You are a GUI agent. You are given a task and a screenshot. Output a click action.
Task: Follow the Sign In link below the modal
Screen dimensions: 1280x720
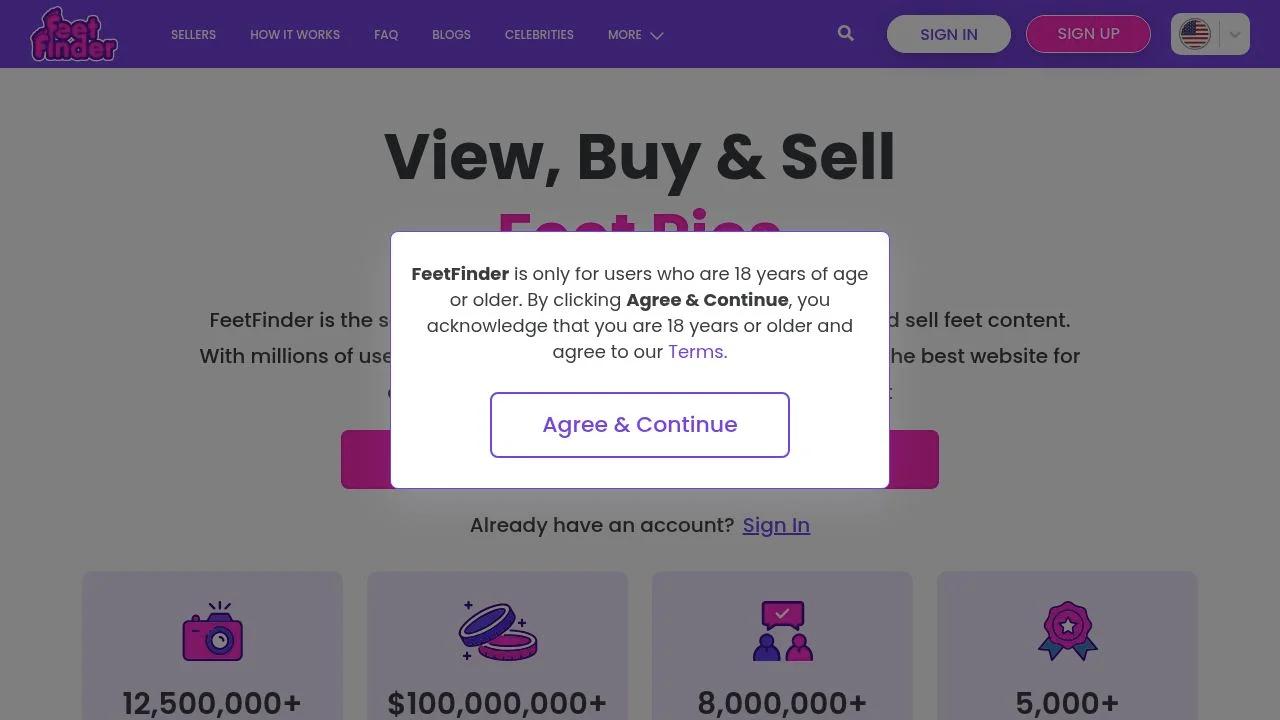[x=776, y=525]
